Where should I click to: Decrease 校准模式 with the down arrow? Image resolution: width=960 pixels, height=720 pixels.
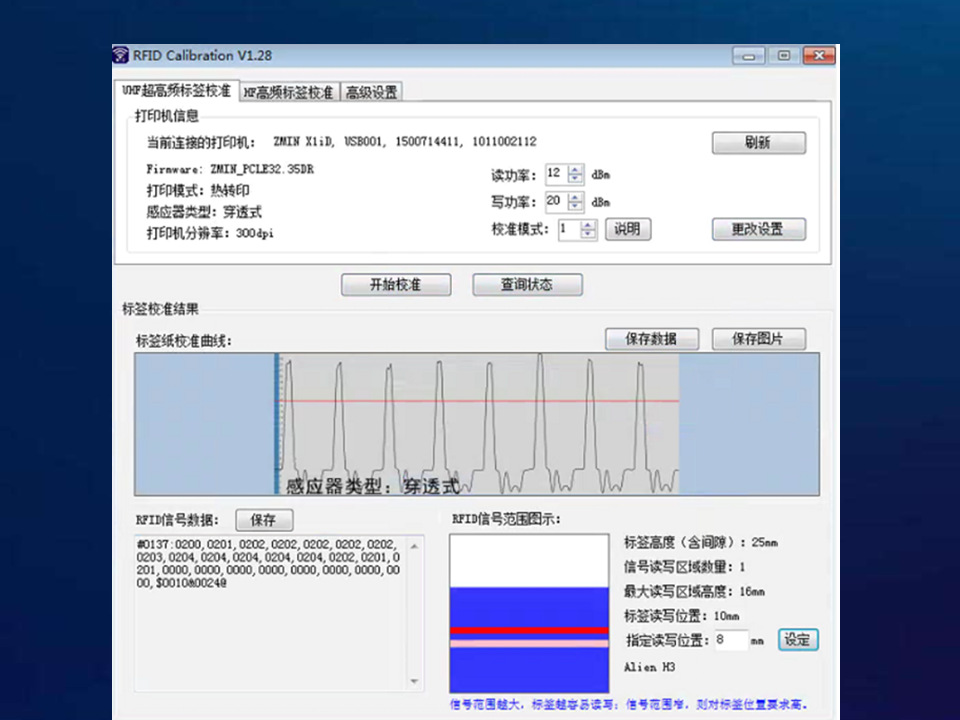point(588,234)
